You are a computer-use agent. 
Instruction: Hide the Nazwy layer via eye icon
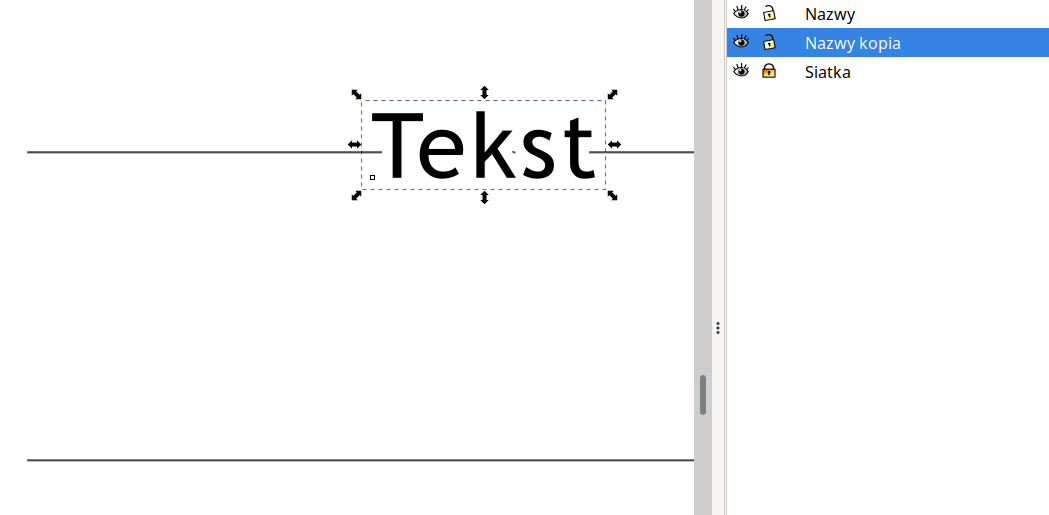(x=741, y=13)
